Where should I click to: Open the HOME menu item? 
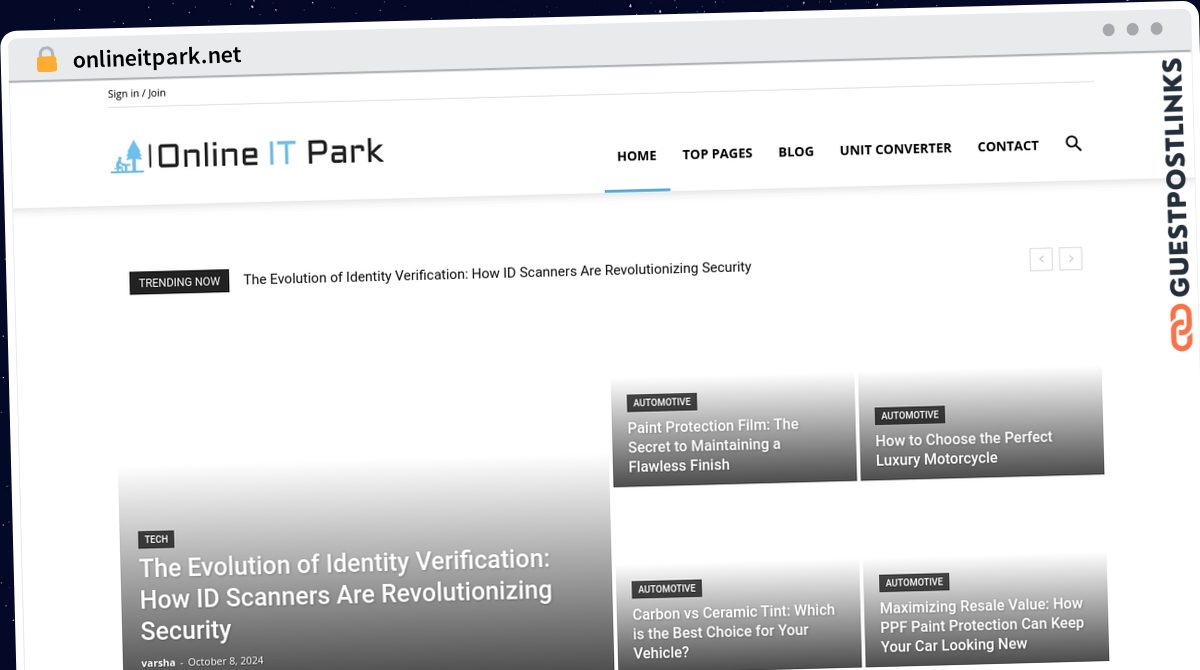[x=637, y=156]
